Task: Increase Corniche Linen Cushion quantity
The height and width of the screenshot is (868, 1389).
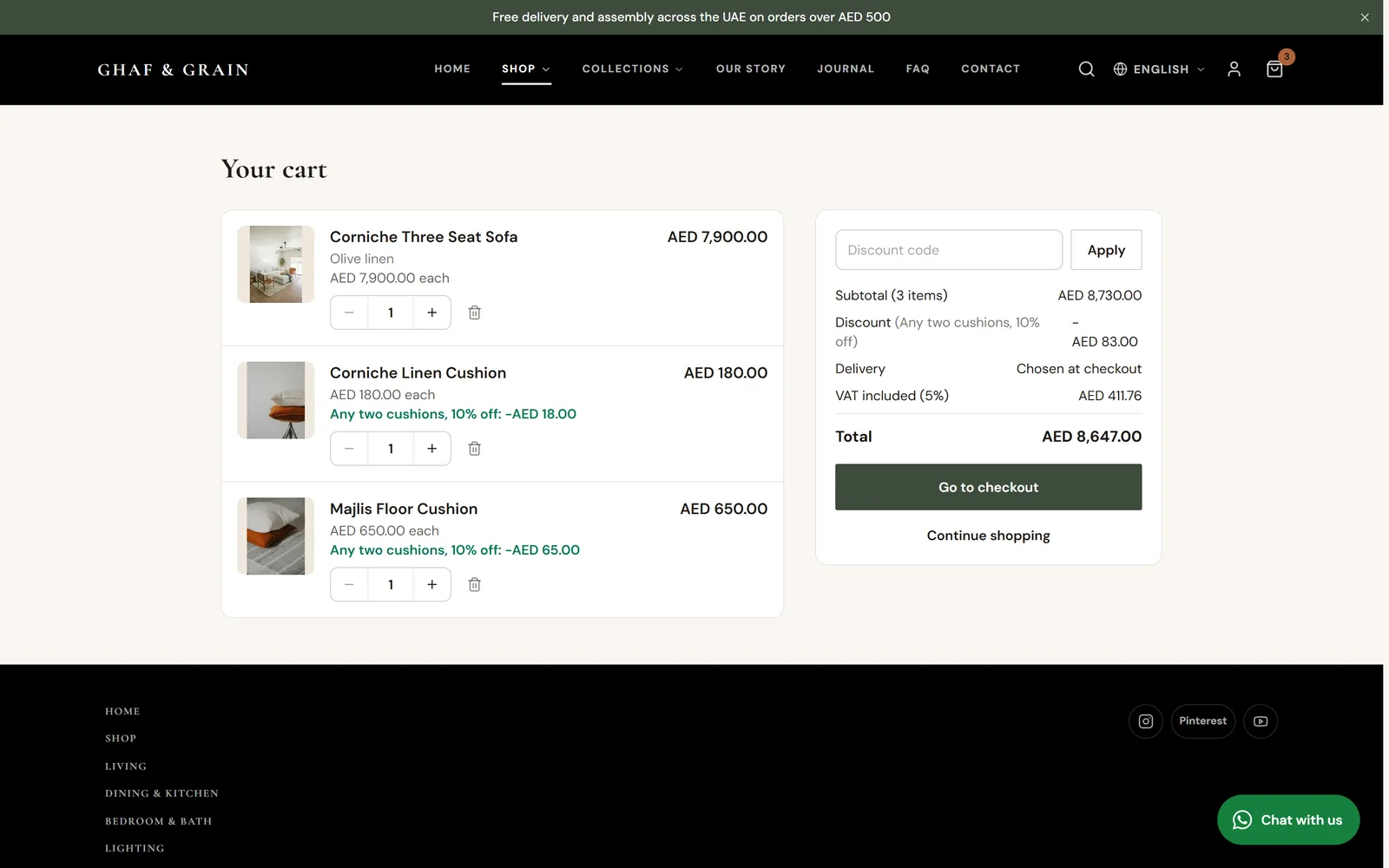Action: (432, 449)
